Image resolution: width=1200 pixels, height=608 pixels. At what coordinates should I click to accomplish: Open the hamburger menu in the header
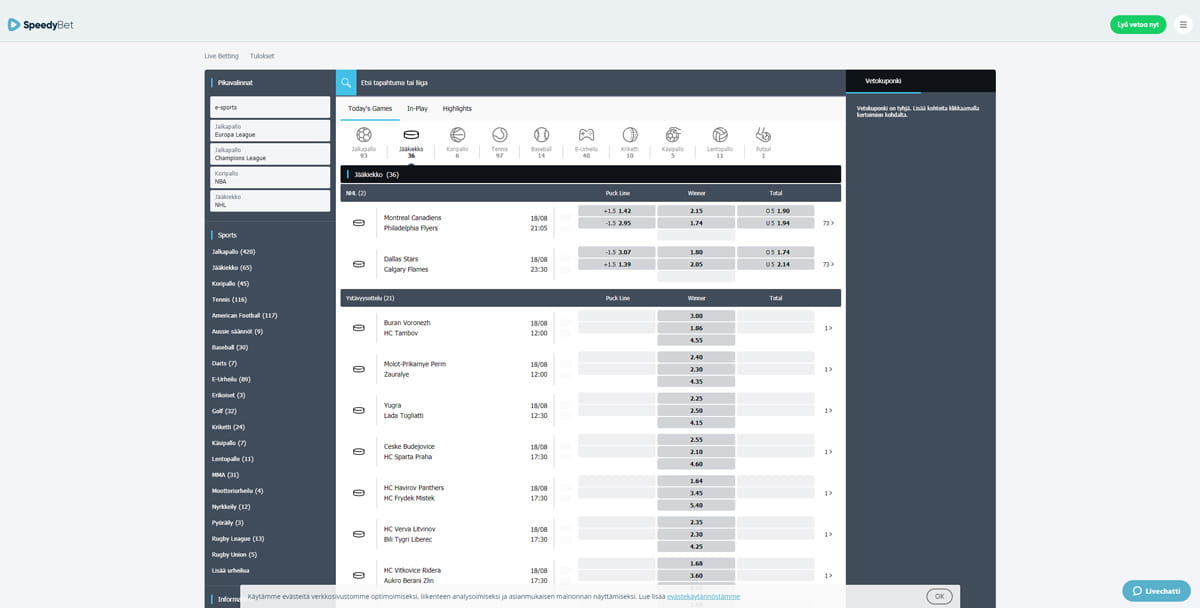[x=1183, y=24]
